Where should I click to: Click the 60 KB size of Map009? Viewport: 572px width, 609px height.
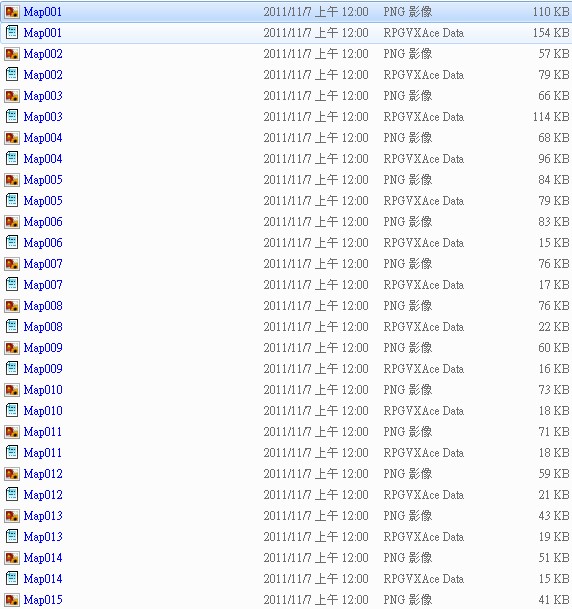click(x=554, y=347)
